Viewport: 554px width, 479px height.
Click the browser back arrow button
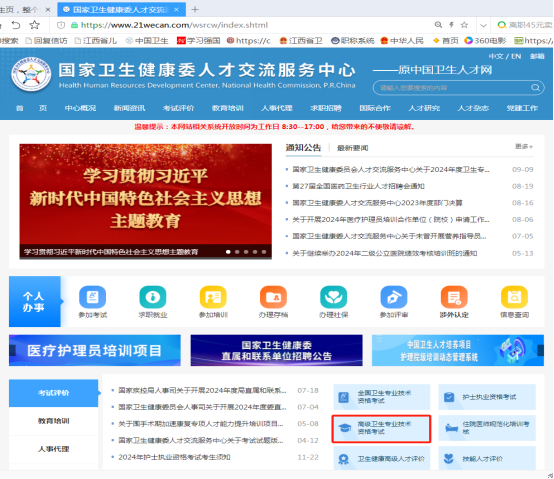point(16,25)
